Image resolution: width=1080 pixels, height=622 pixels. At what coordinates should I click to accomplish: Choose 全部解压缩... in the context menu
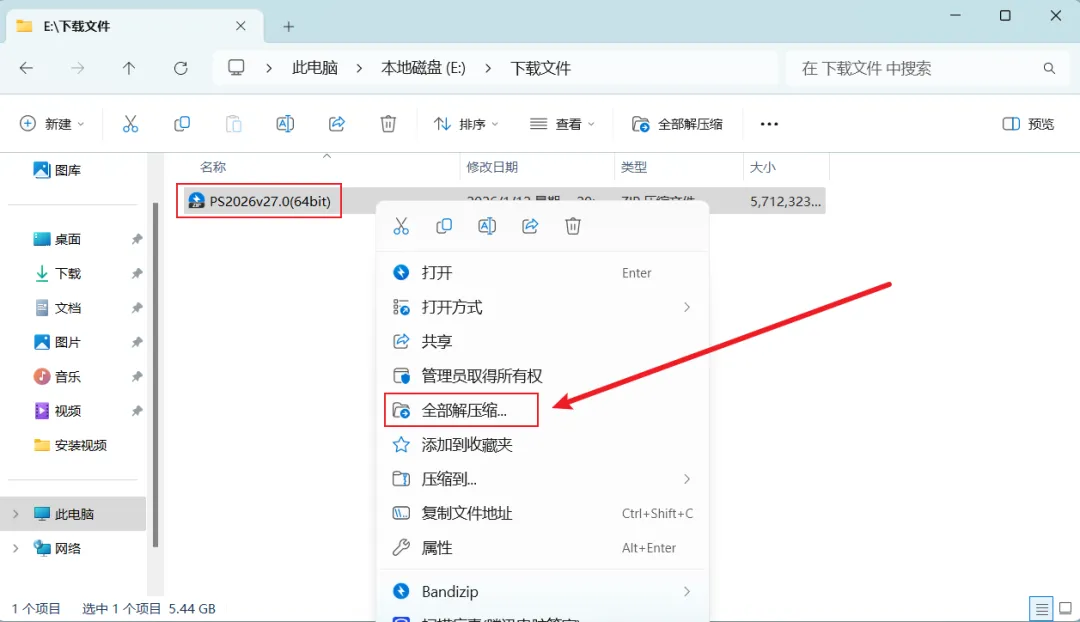[x=543, y=411]
